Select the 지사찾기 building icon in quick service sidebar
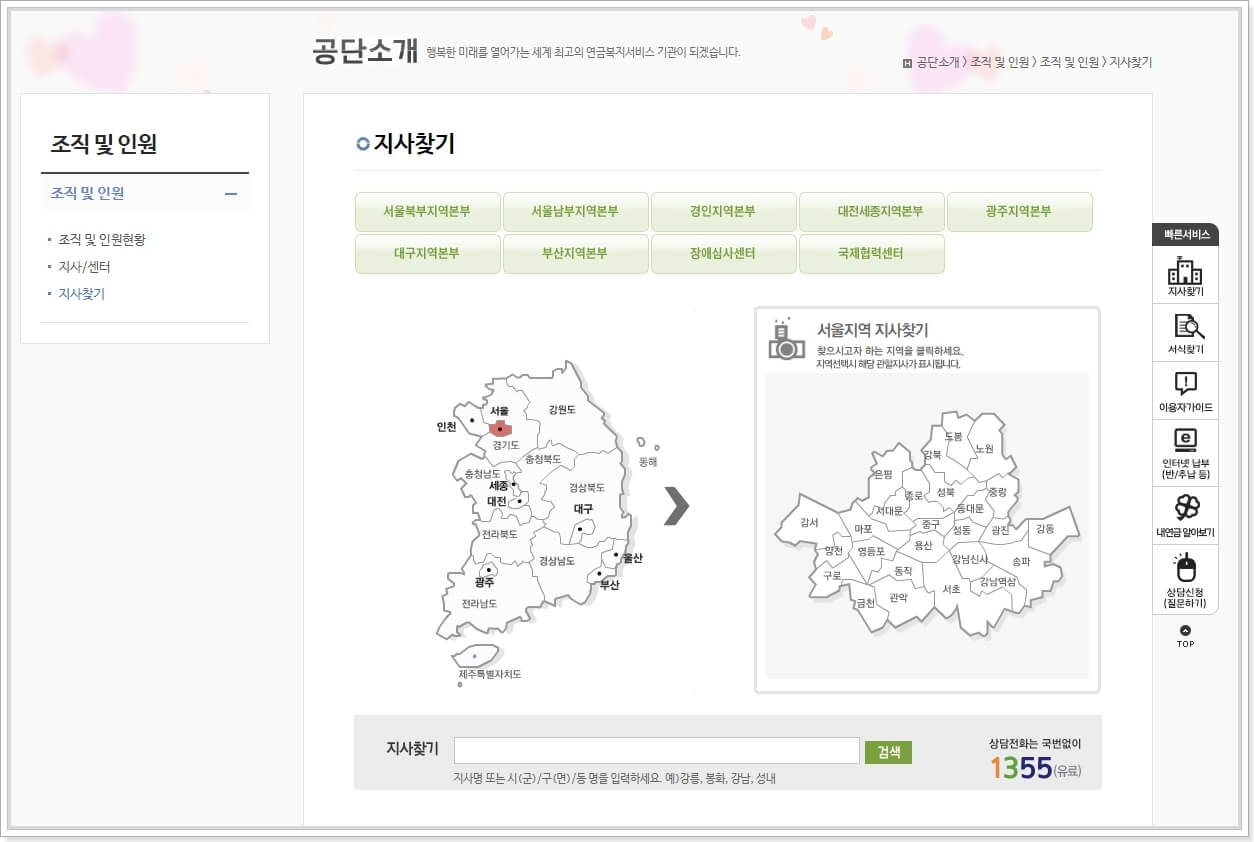This screenshot has height=842, width=1254. point(1185,272)
